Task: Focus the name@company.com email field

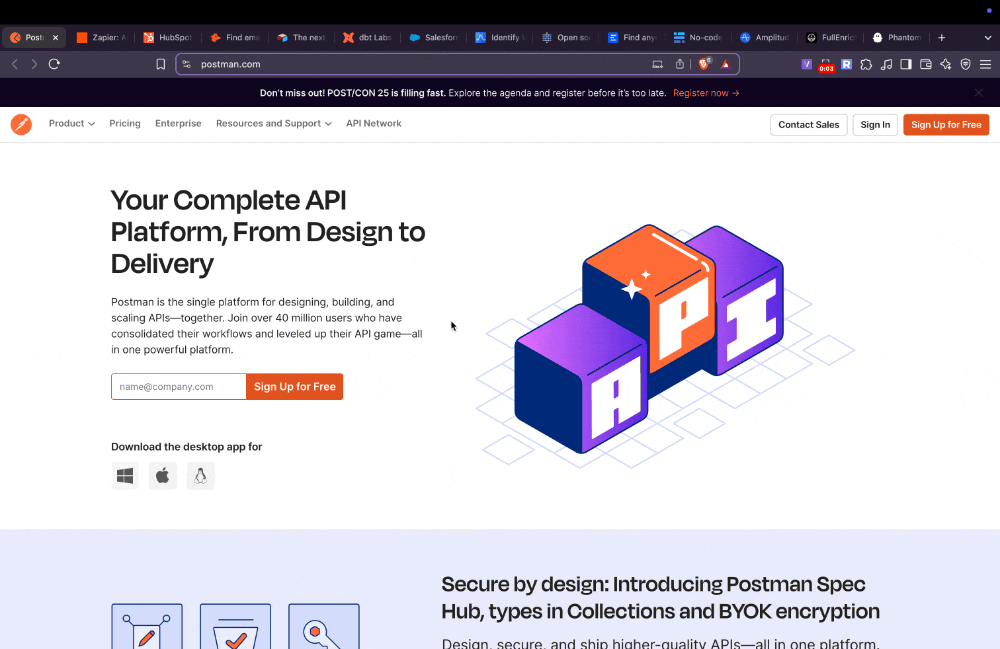Action: pyautogui.click(x=179, y=386)
